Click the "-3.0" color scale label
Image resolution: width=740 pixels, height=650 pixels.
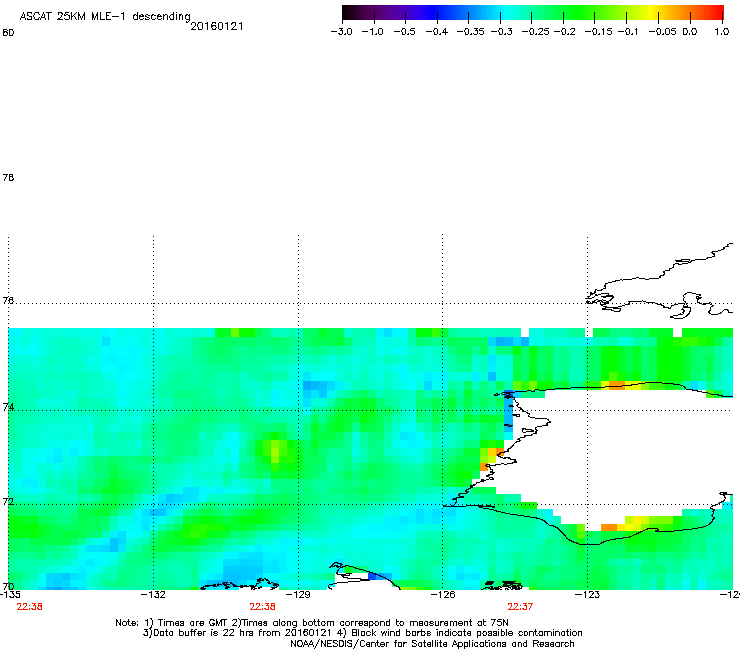pyautogui.click(x=341, y=32)
